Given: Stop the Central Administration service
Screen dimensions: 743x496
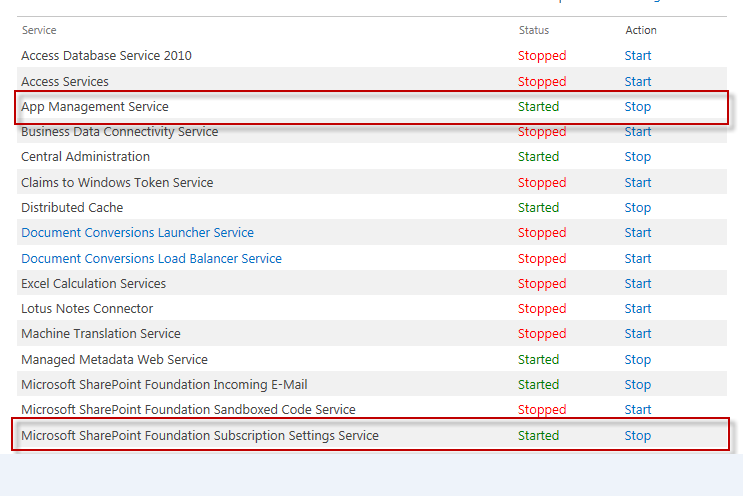Looking at the screenshot, I should [638, 157].
